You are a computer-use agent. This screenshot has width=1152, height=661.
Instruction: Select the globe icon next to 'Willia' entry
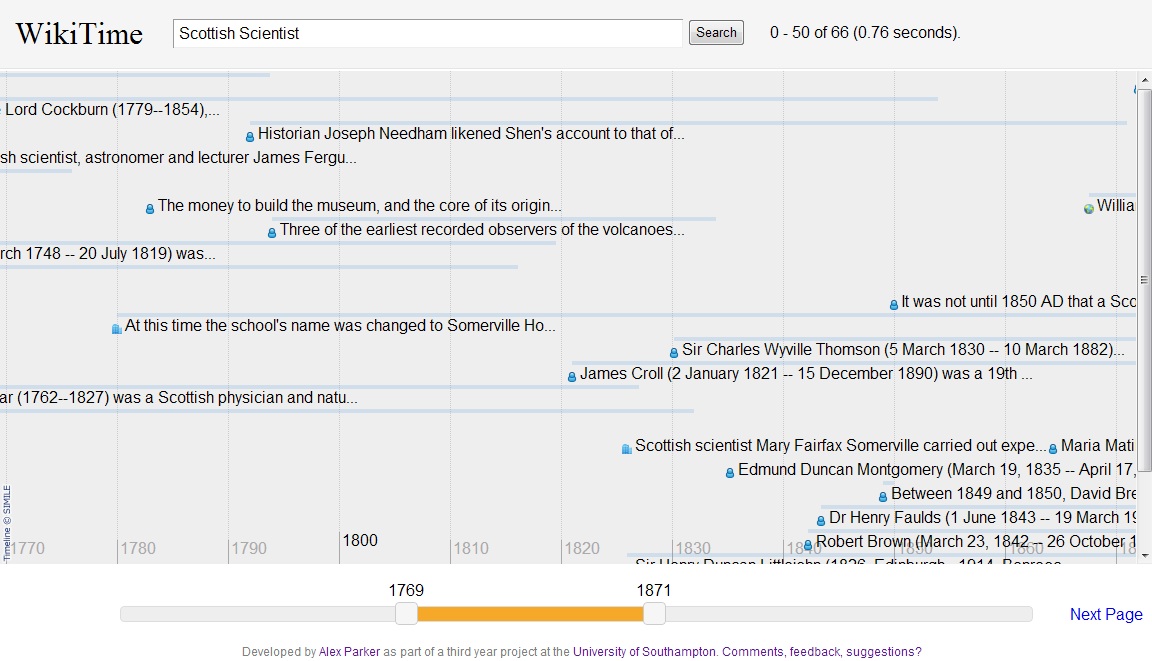pos(1089,209)
